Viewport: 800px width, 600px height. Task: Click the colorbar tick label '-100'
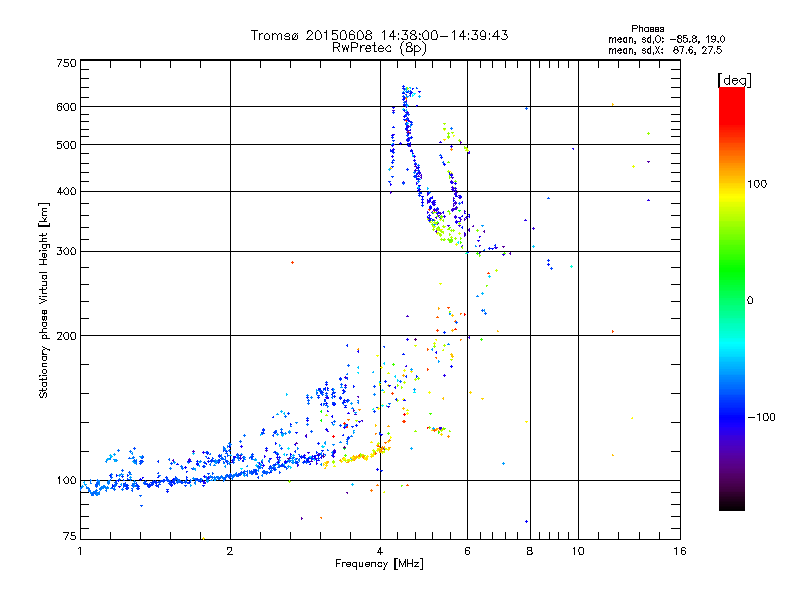point(761,417)
